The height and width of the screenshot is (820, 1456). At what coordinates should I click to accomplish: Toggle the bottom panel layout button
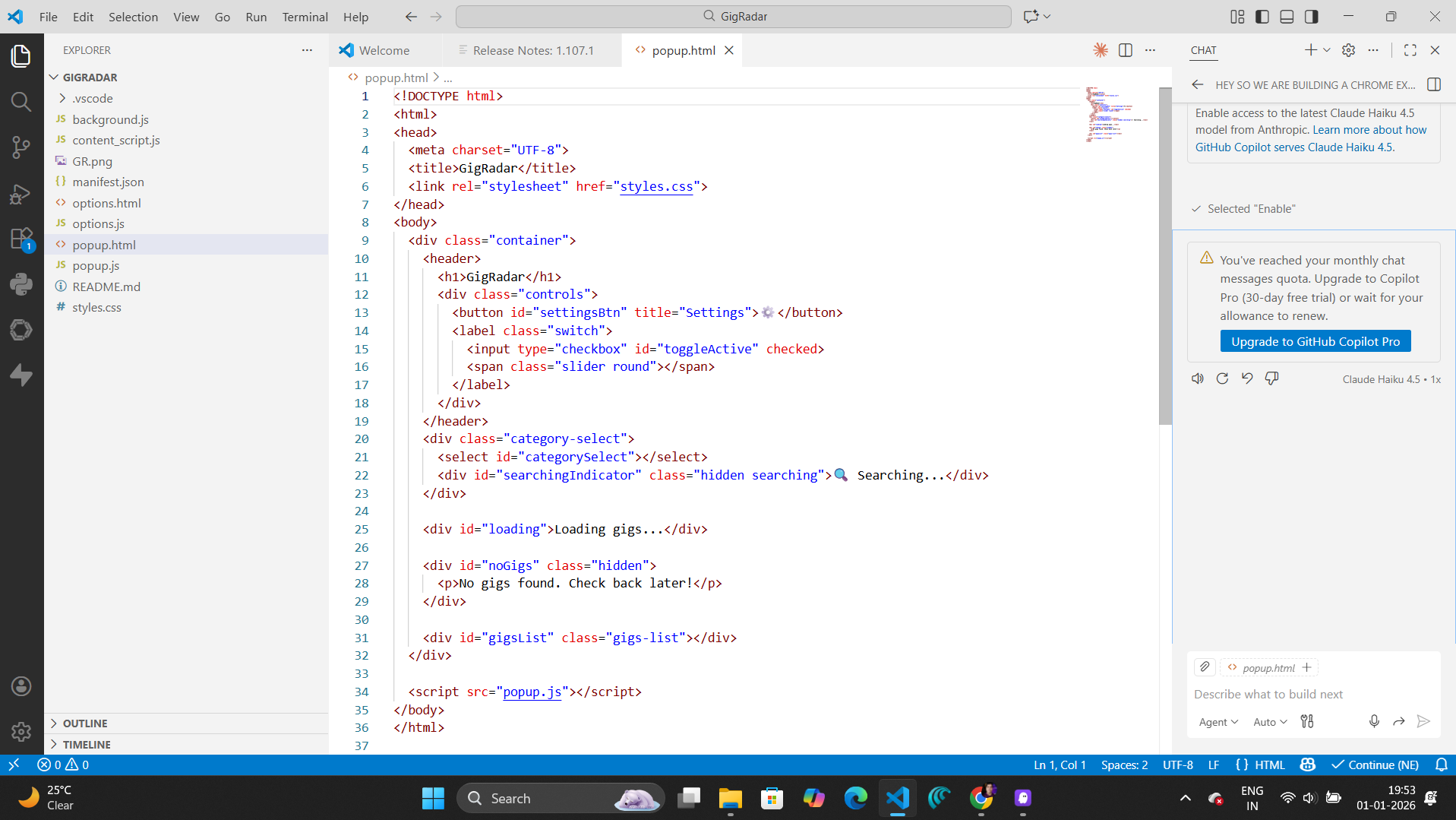1287,17
